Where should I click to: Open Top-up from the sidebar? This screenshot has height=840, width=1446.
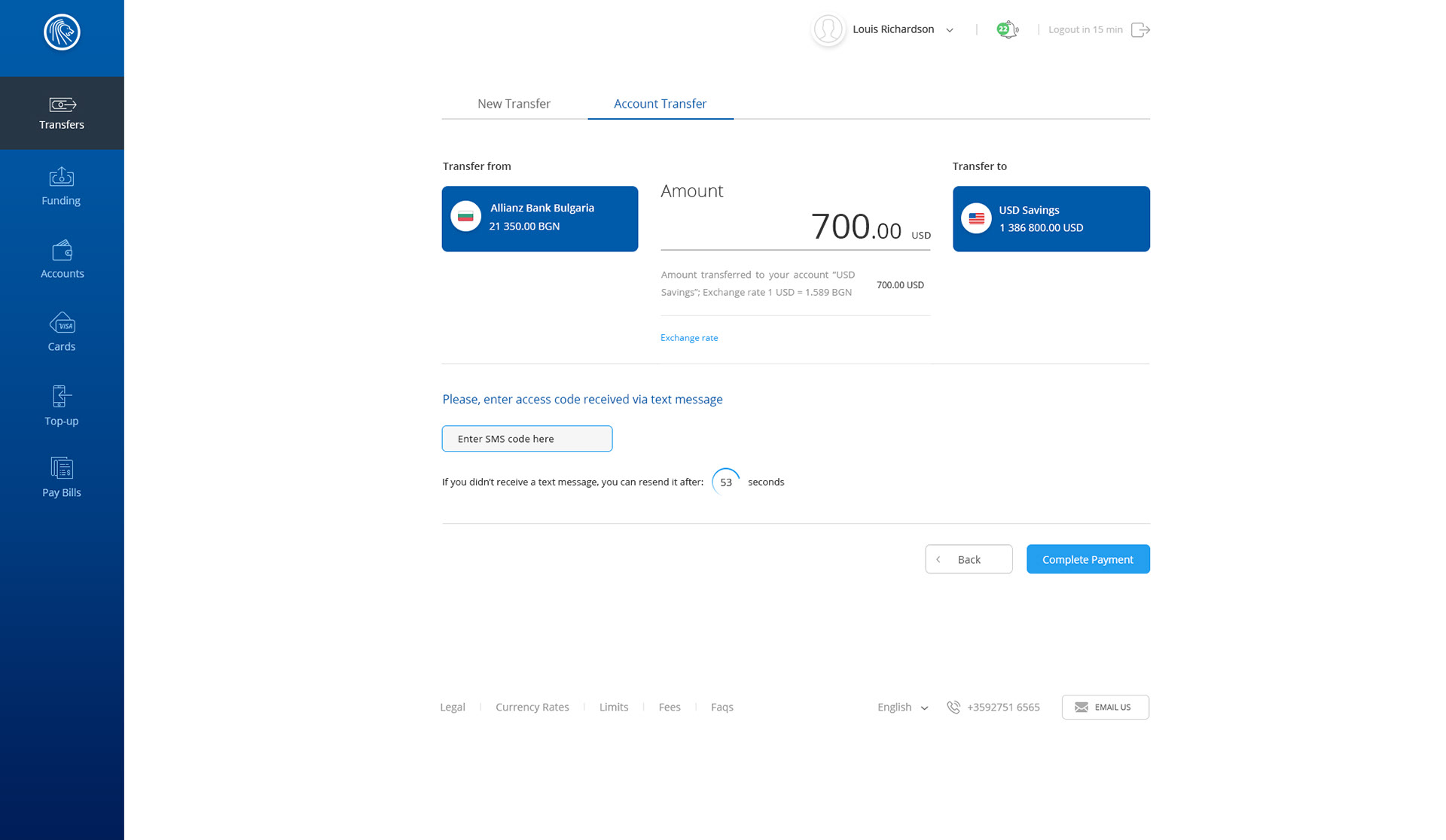61,406
